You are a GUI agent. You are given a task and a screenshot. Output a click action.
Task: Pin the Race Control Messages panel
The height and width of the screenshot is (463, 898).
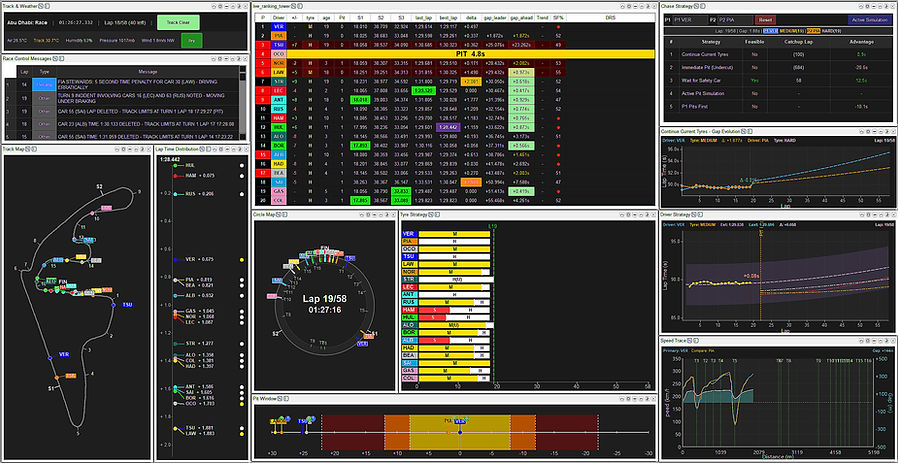(239, 58)
